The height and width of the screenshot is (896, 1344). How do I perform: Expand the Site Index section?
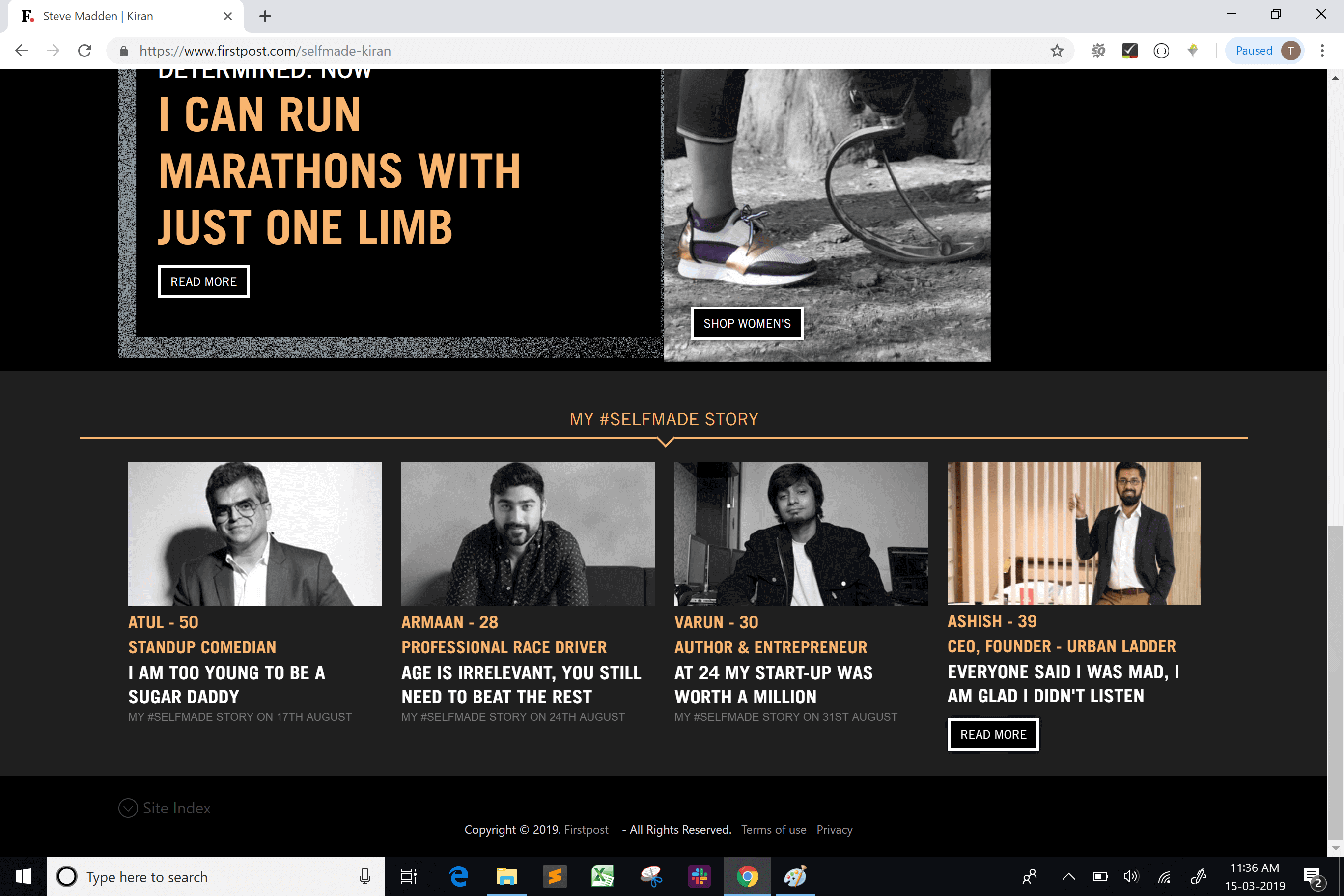pyautogui.click(x=165, y=808)
